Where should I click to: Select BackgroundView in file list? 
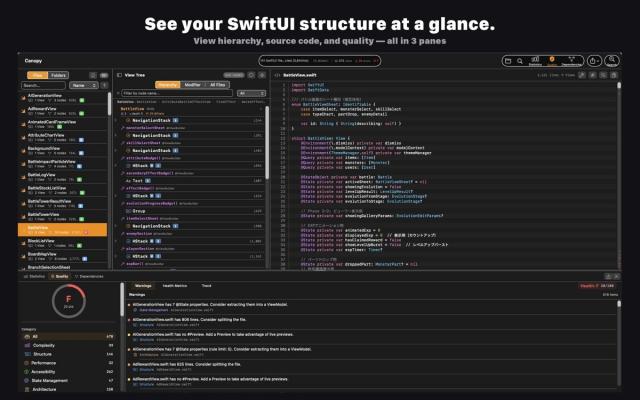pyautogui.click(x=63, y=151)
